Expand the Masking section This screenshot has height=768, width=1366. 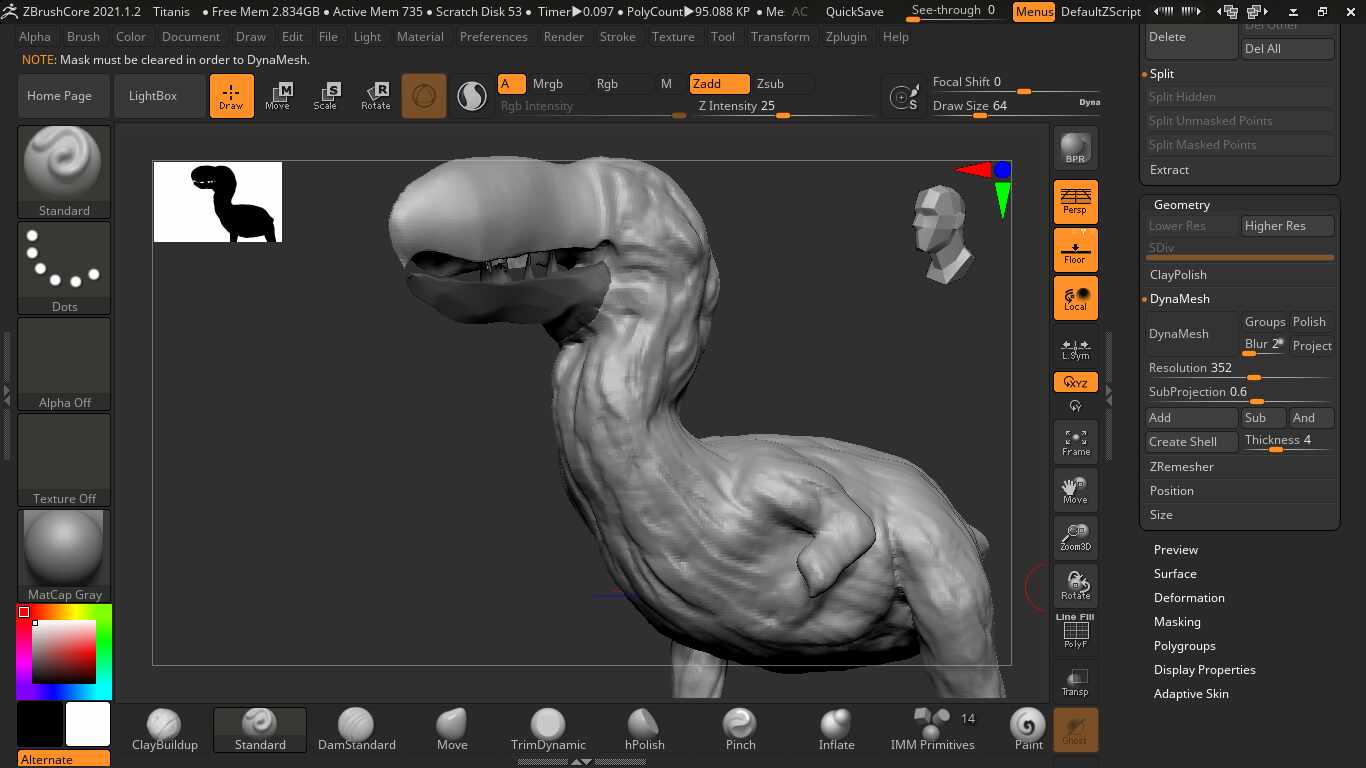(x=1177, y=621)
